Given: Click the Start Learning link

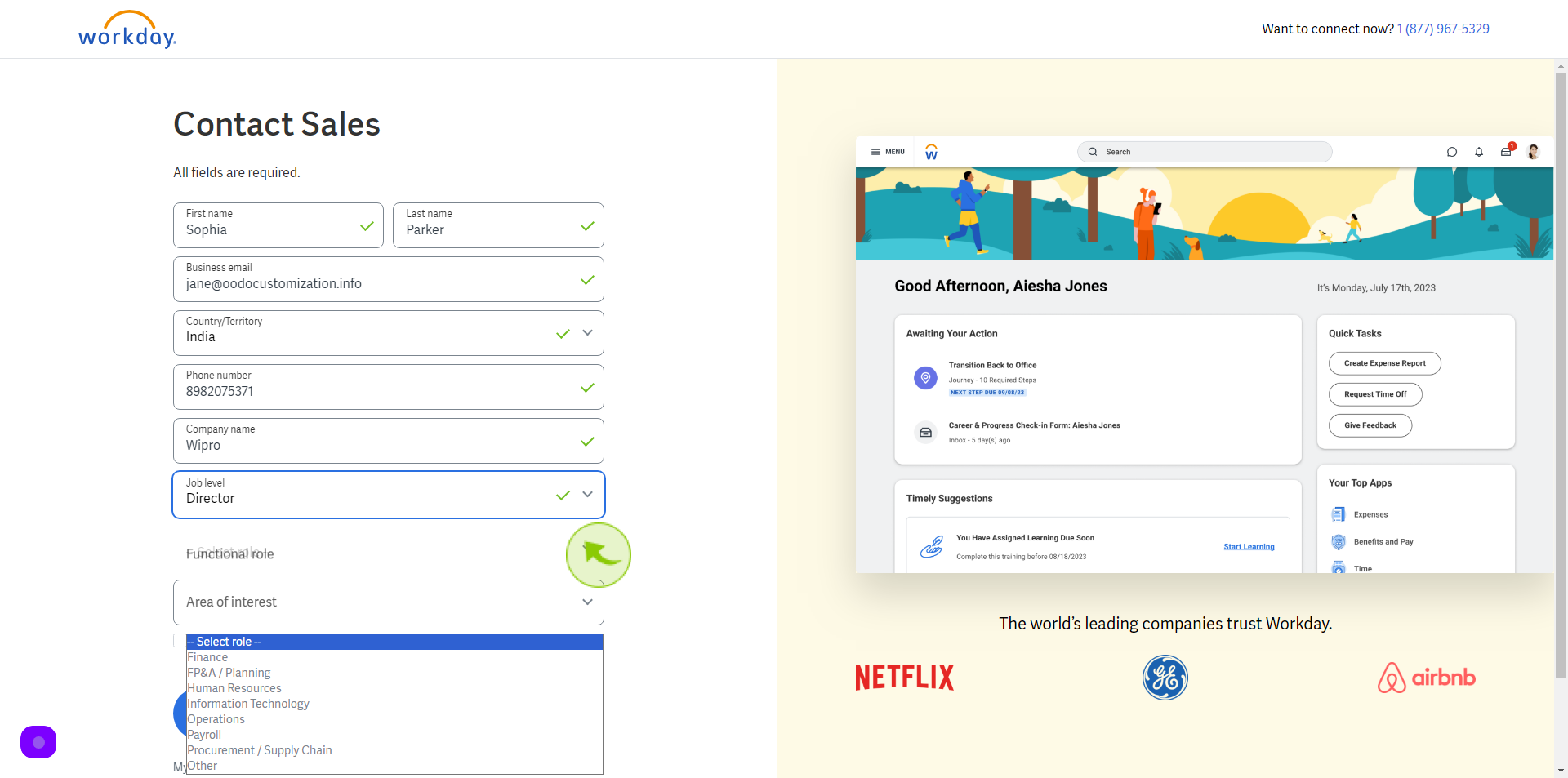Looking at the screenshot, I should (x=1249, y=547).
